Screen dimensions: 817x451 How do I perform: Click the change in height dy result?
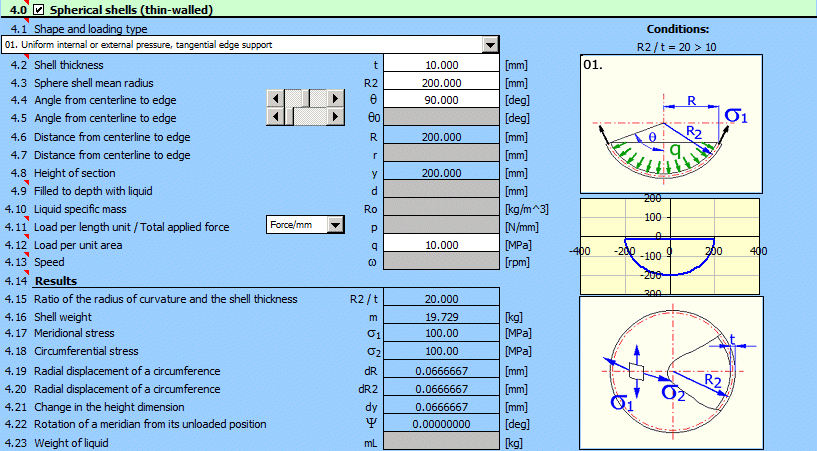point(441,407)
